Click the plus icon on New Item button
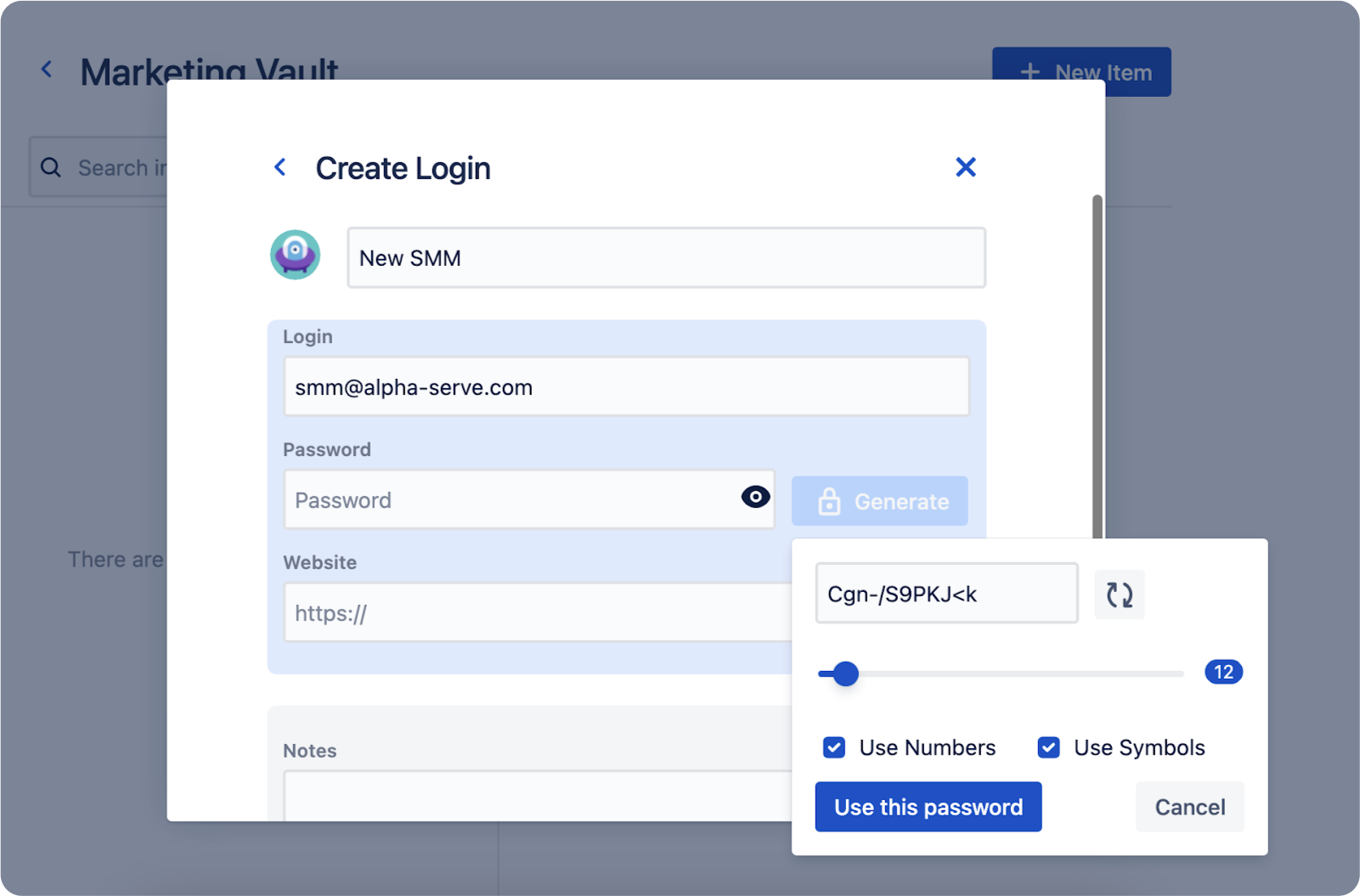1360x896 pixels. 1030,71
